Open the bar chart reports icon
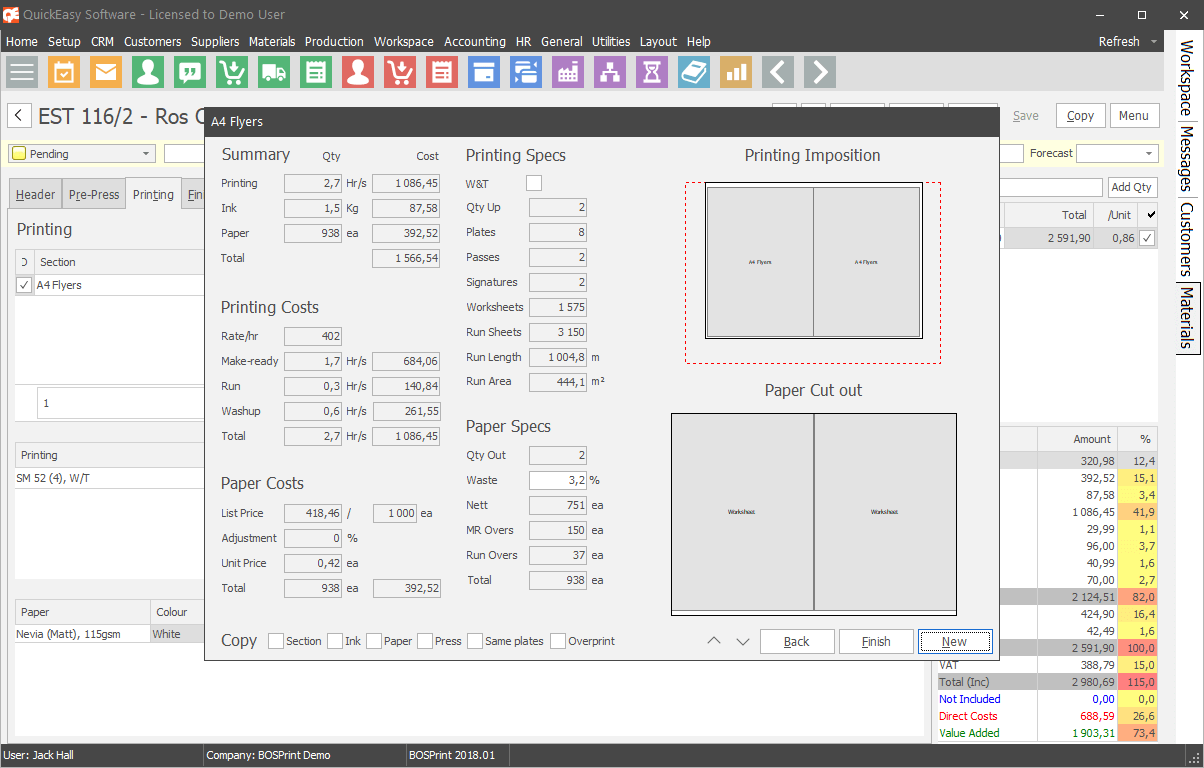The height and width of the screenshot is (768, 1204). click(736, 72)
